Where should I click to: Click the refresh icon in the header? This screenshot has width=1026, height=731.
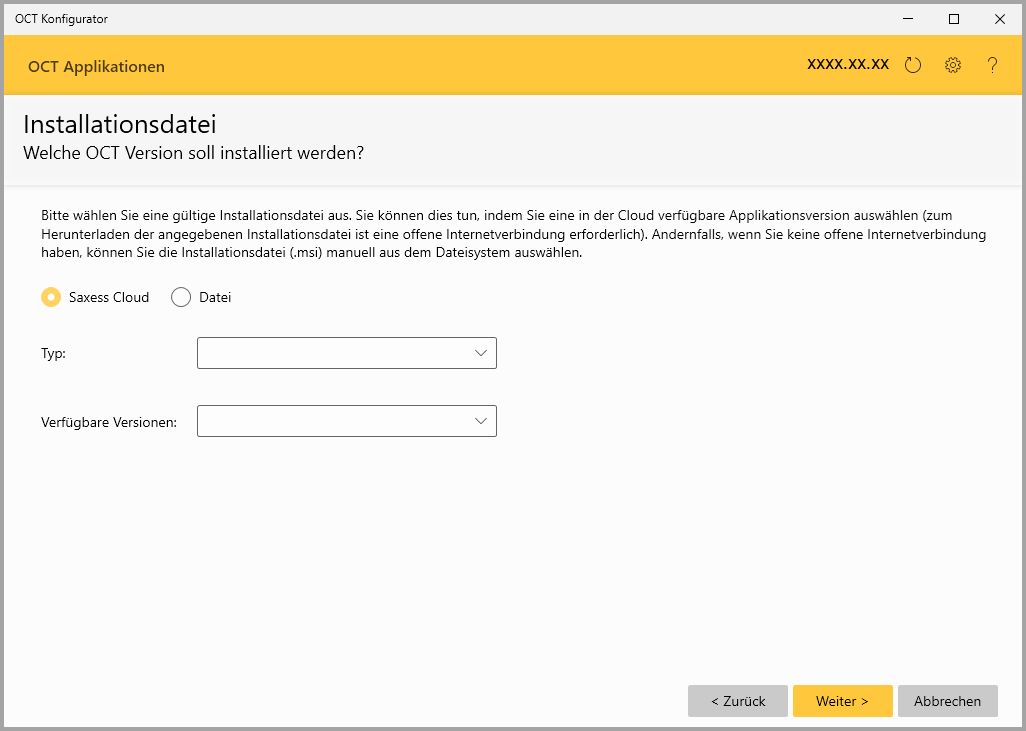tap(912, 65)
